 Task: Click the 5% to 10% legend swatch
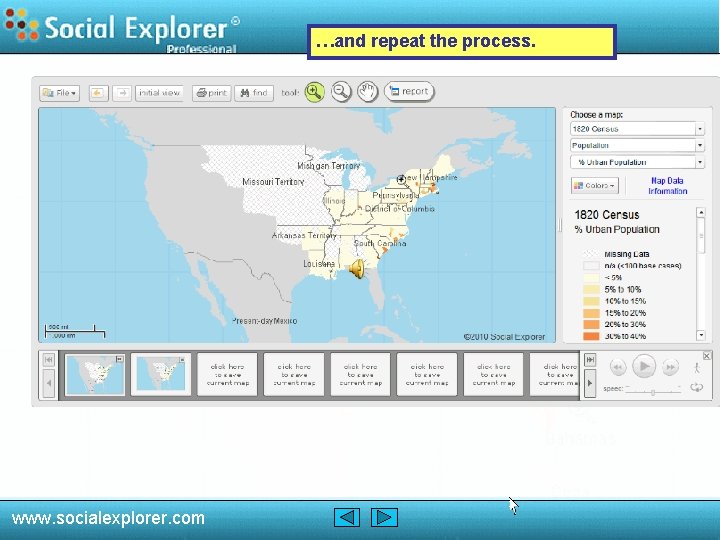(591, 289)
